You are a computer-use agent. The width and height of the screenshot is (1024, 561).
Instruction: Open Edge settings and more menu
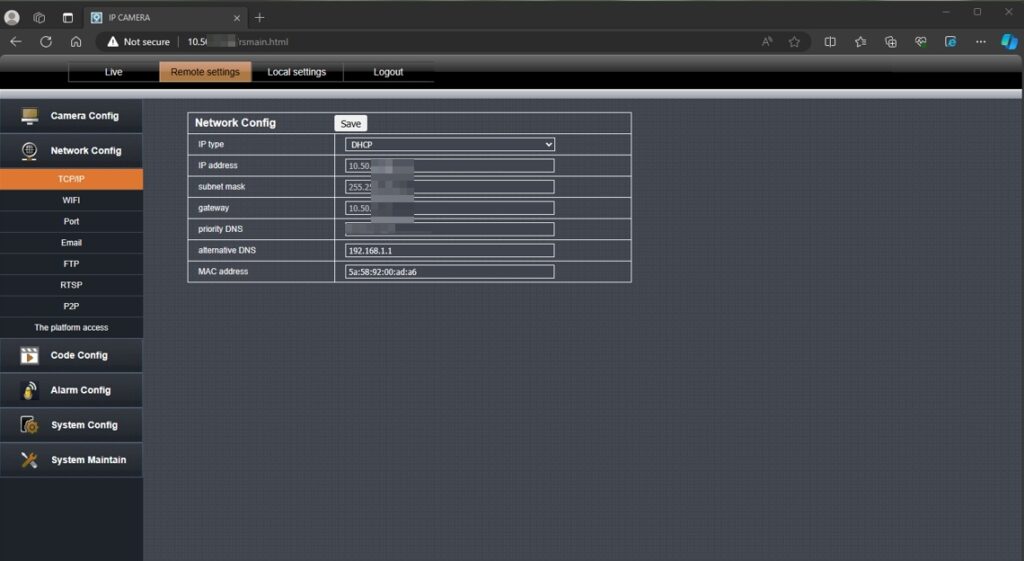tap(981, 42)
